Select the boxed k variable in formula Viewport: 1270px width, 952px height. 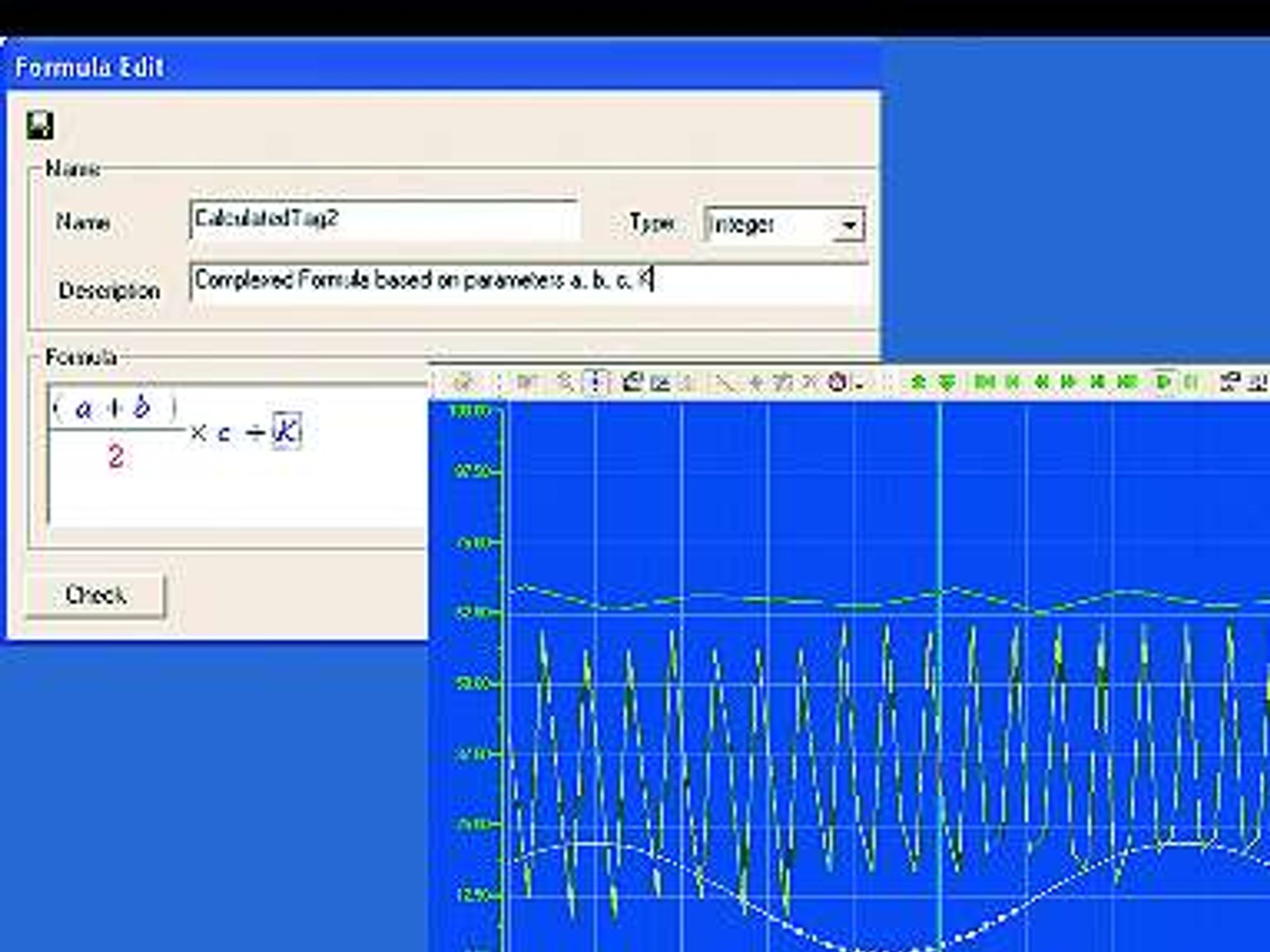(x=286, y=431)
